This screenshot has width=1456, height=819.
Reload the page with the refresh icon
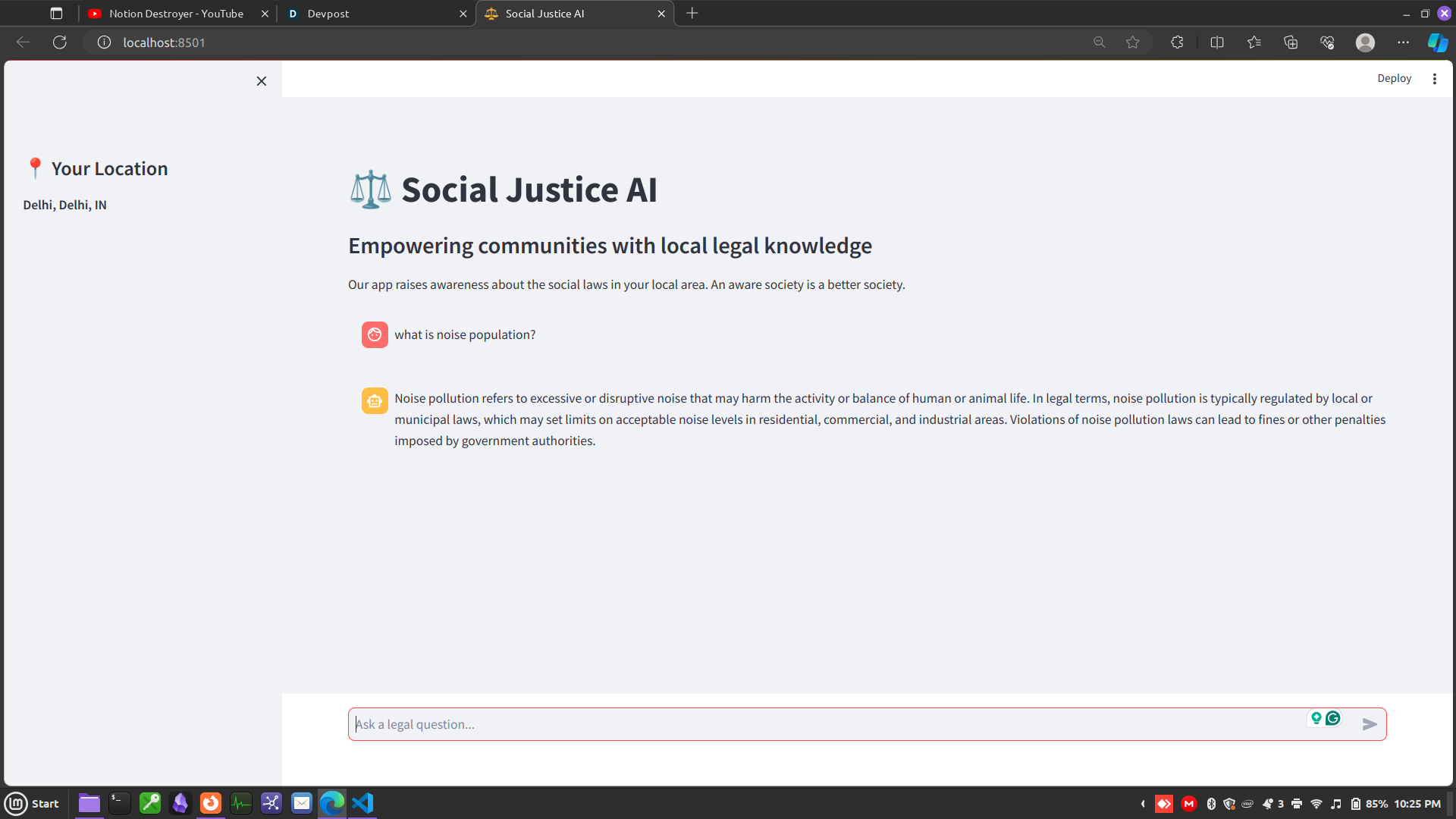click(x=59, y=42)
